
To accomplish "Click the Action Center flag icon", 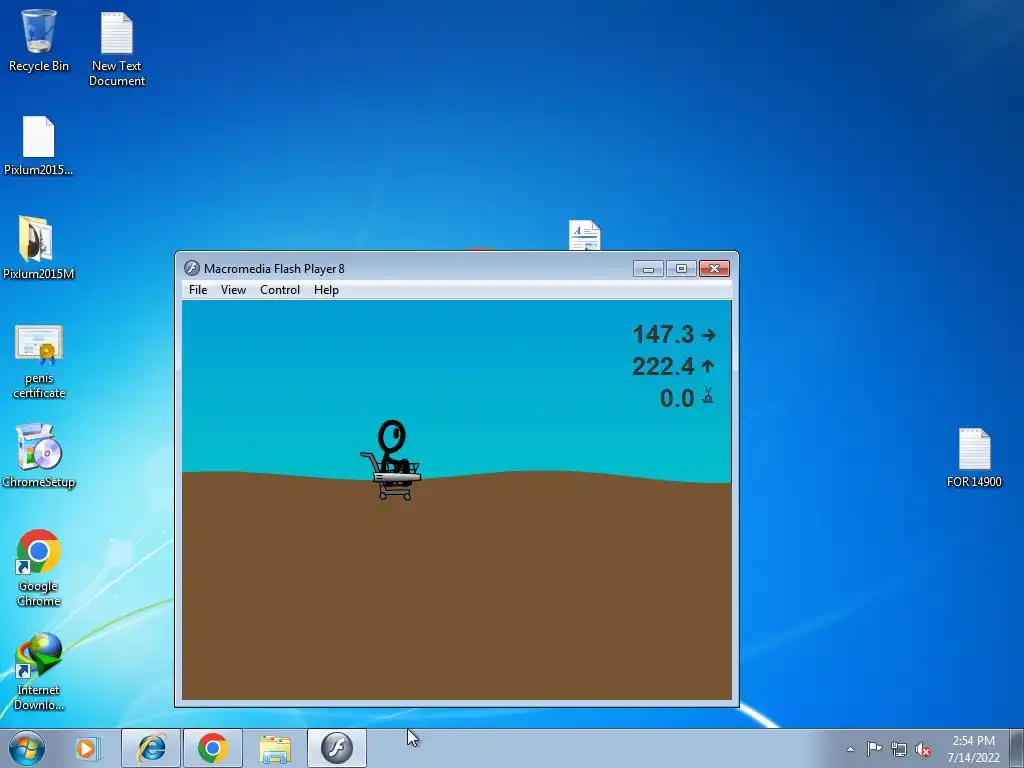I will 874,749.
